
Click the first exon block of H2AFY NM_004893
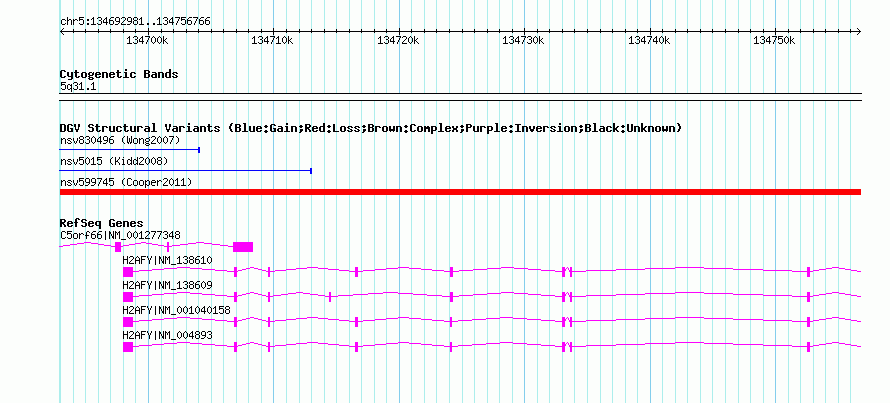128,347
